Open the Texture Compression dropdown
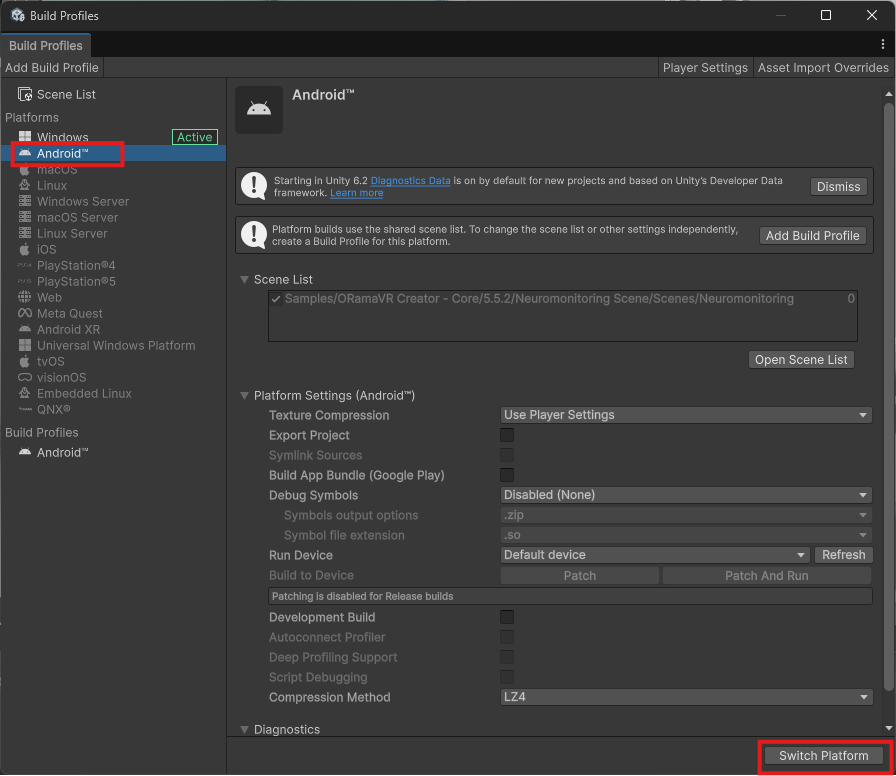This screenshot has width=896, height=776. [686, 415]
